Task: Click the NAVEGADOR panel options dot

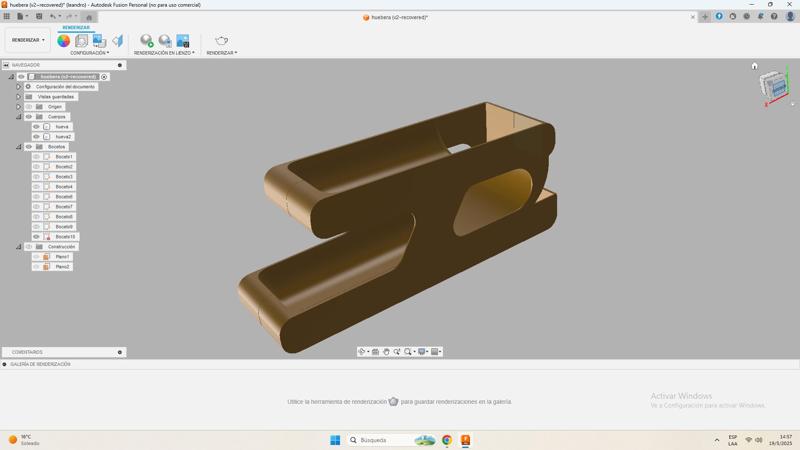Action: [120, 65]
